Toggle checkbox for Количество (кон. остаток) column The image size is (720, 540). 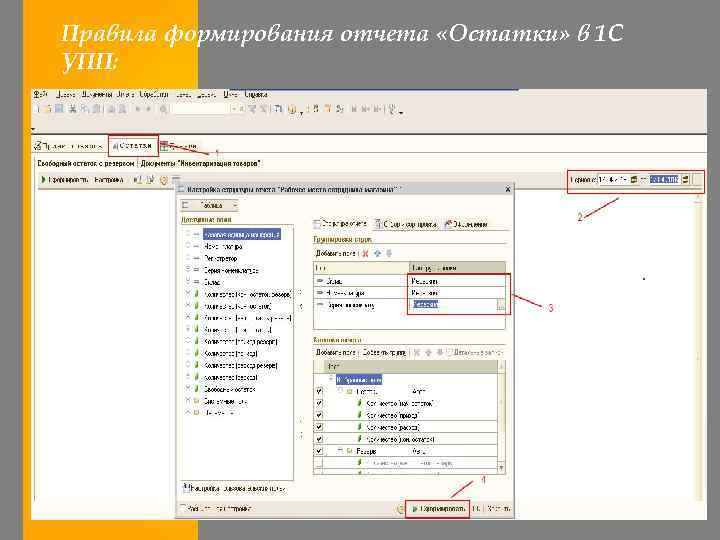pos(319,439)
